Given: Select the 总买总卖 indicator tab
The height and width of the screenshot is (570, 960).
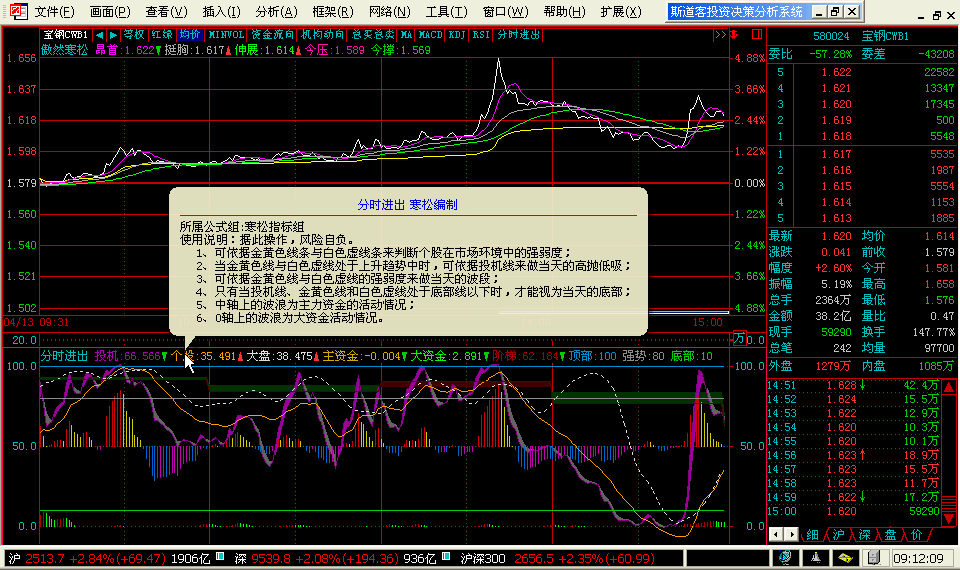Looking at the screenshot, I should (373, 35).
